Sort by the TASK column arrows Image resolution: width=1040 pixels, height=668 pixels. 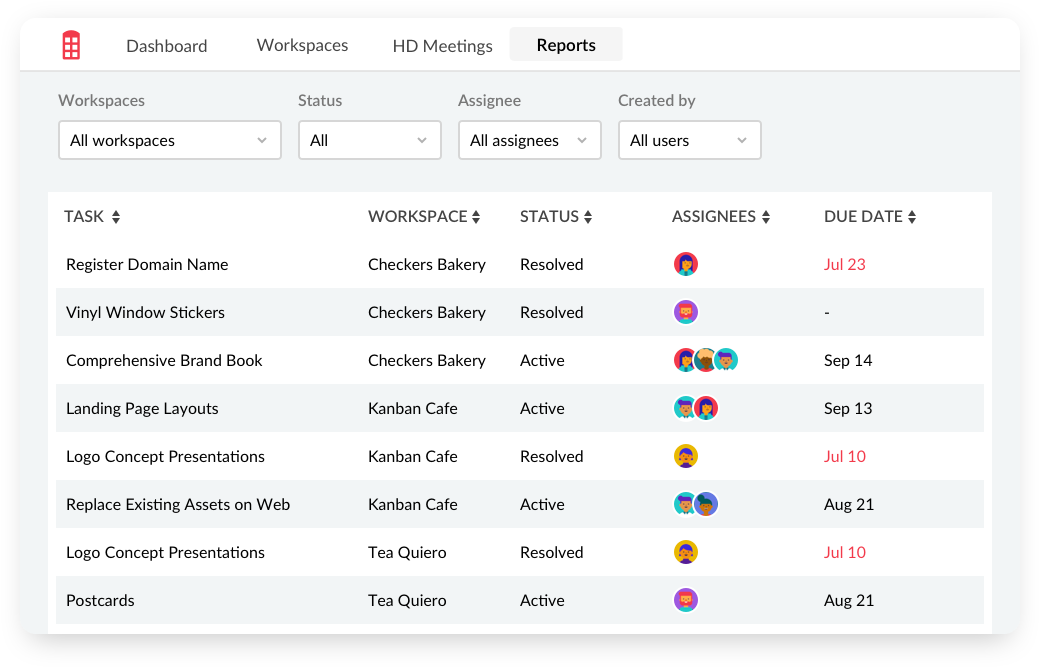pyautogui.click(x=116, y=217)
